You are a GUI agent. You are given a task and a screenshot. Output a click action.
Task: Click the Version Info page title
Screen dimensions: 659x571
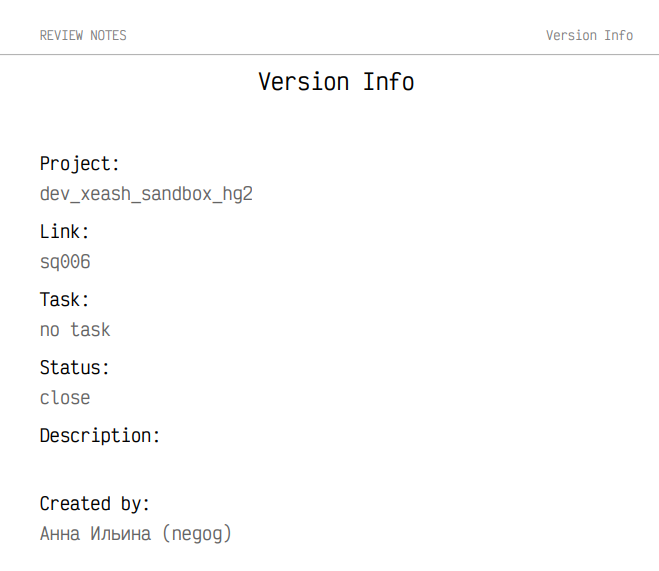(336, 82)
